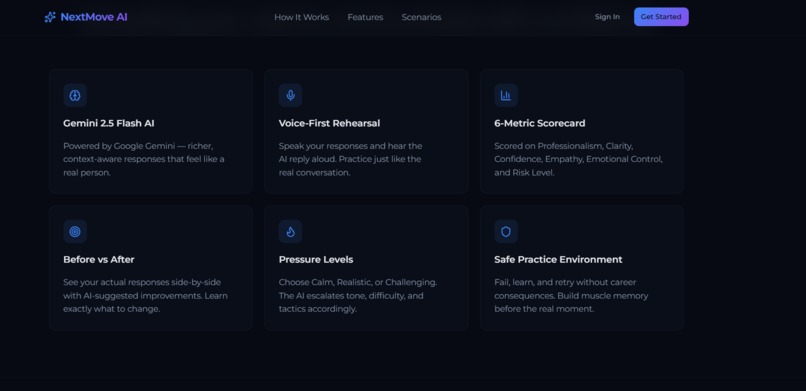Click the microphone icon on Voice-First Rehearsal card
Viewport: 806px width, 391px height.
click(x=290, y=96)
